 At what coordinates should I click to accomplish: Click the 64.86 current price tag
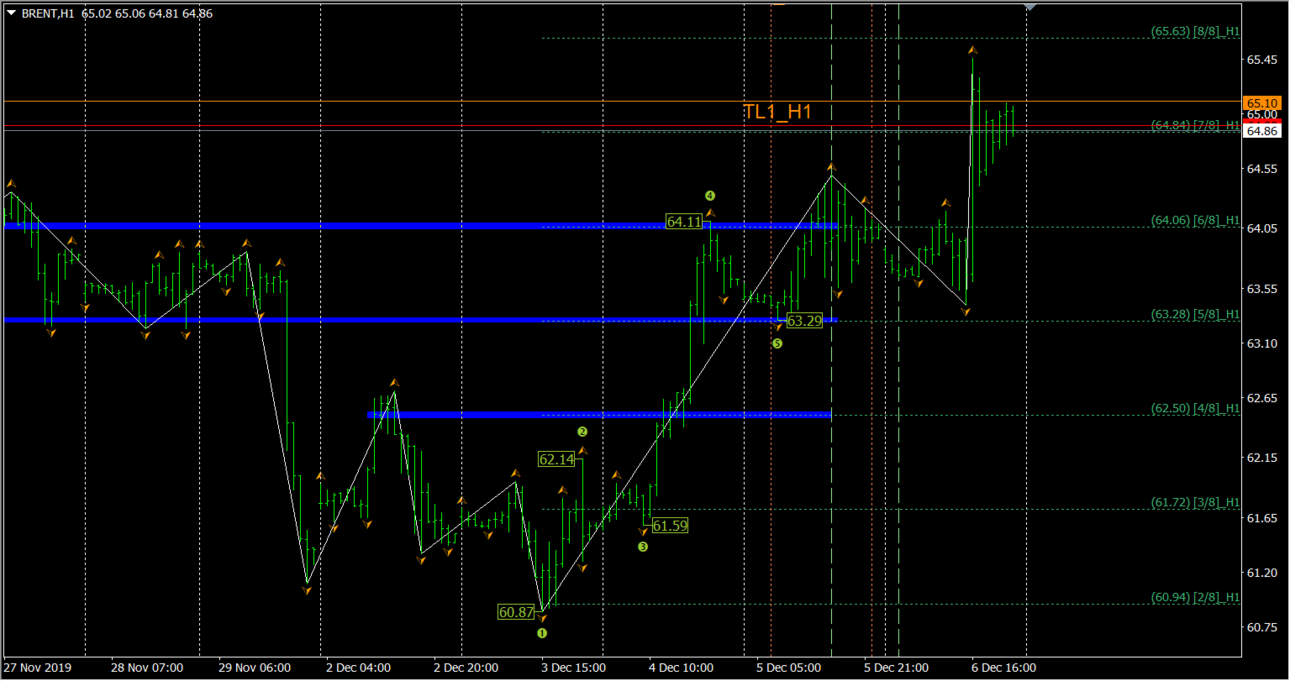click(1262, 131)
